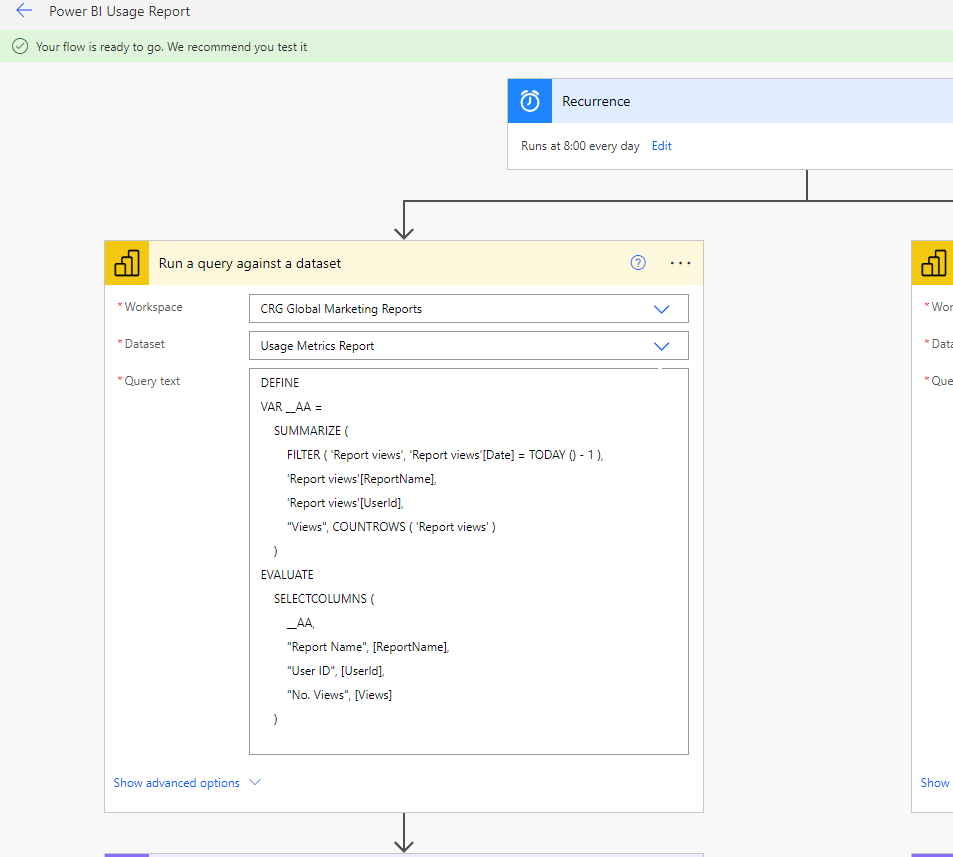Click inside the Query text field

coord(468,558)
